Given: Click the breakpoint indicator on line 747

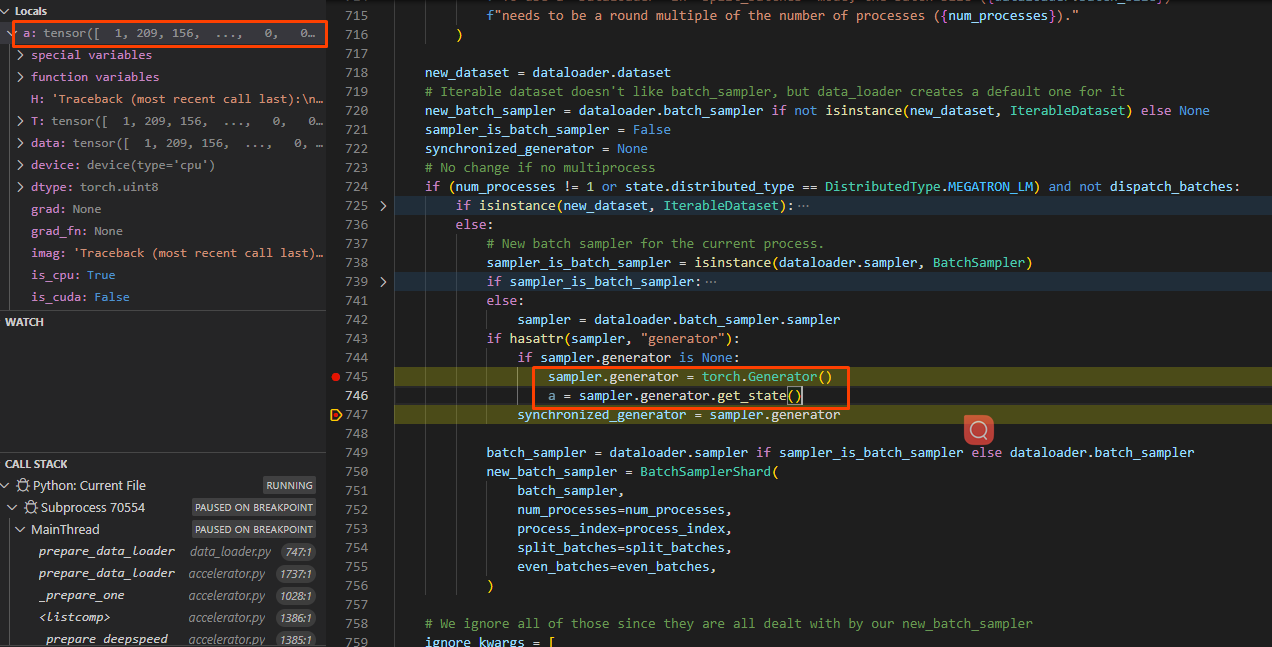Looking at the screenshot, I should click(x=336, y=414).
